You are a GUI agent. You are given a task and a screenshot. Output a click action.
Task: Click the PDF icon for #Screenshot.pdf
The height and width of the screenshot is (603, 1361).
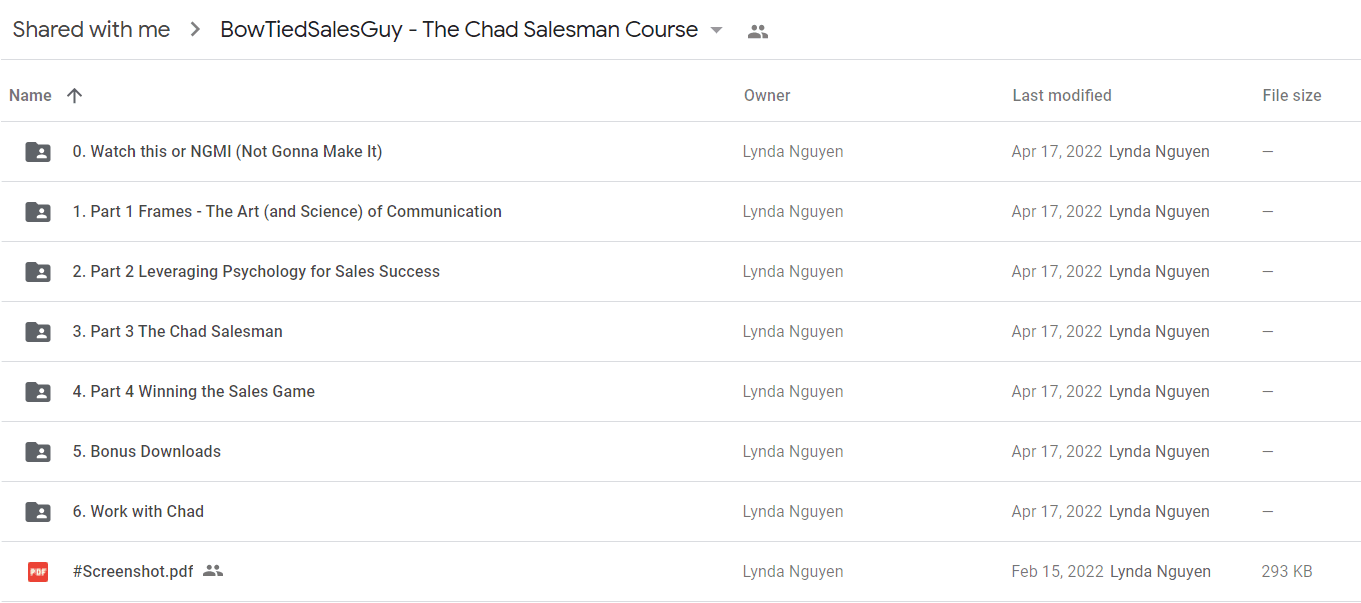[38, 572]
